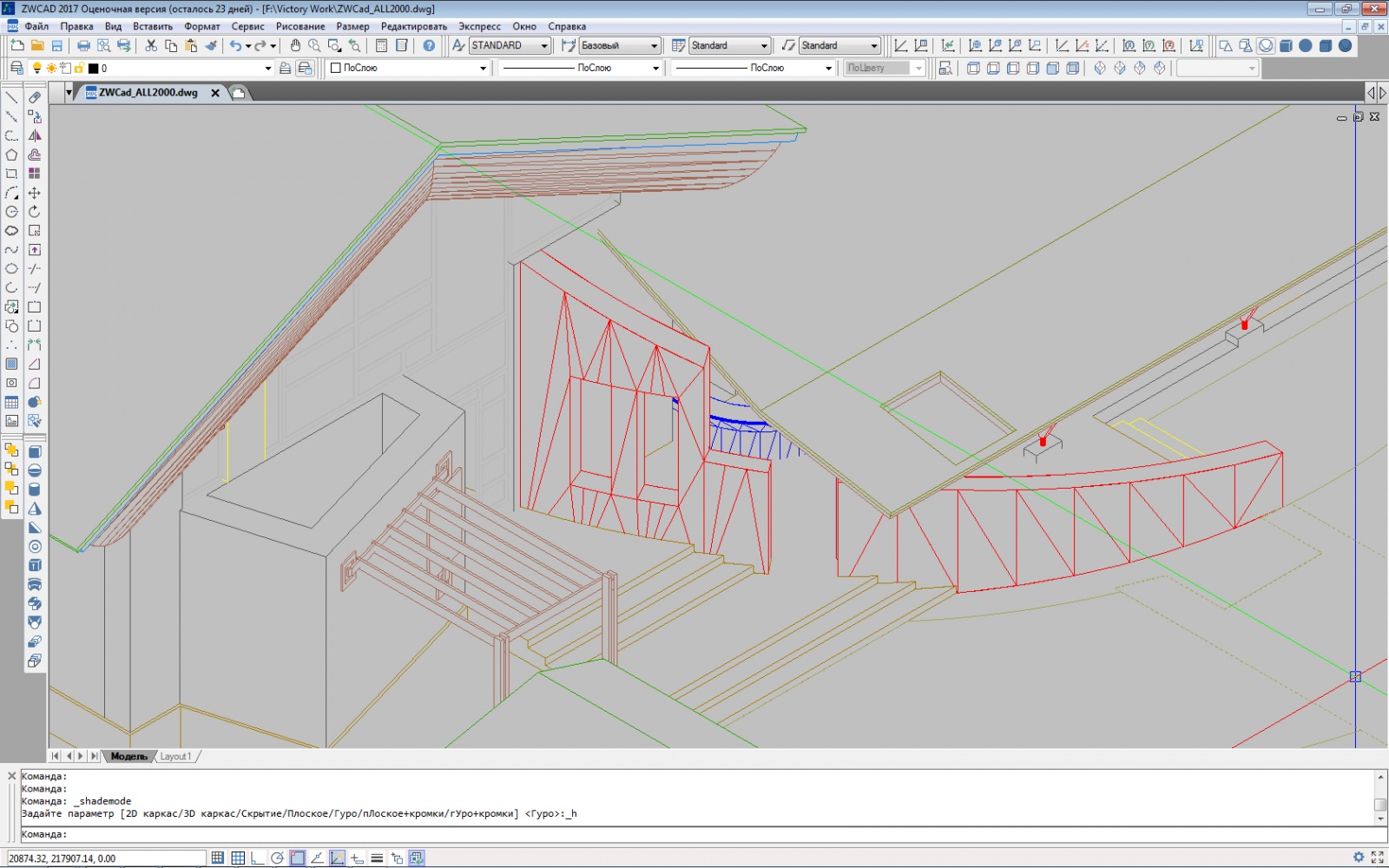Viewport: 1389px width, 868px height.
Task: Open the Hatch tool
Action: pos(11,365)
